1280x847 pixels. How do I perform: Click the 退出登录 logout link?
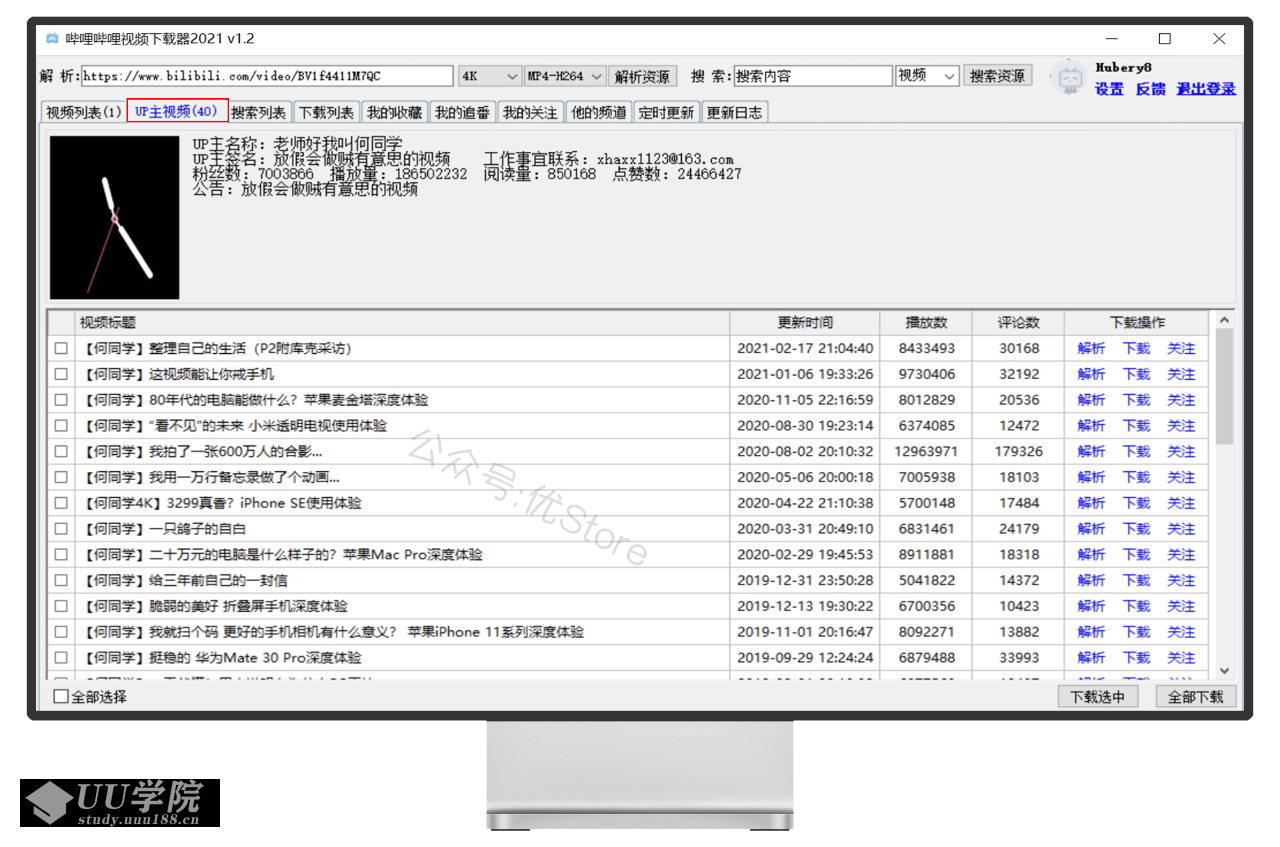click(x=1206, y=89)
